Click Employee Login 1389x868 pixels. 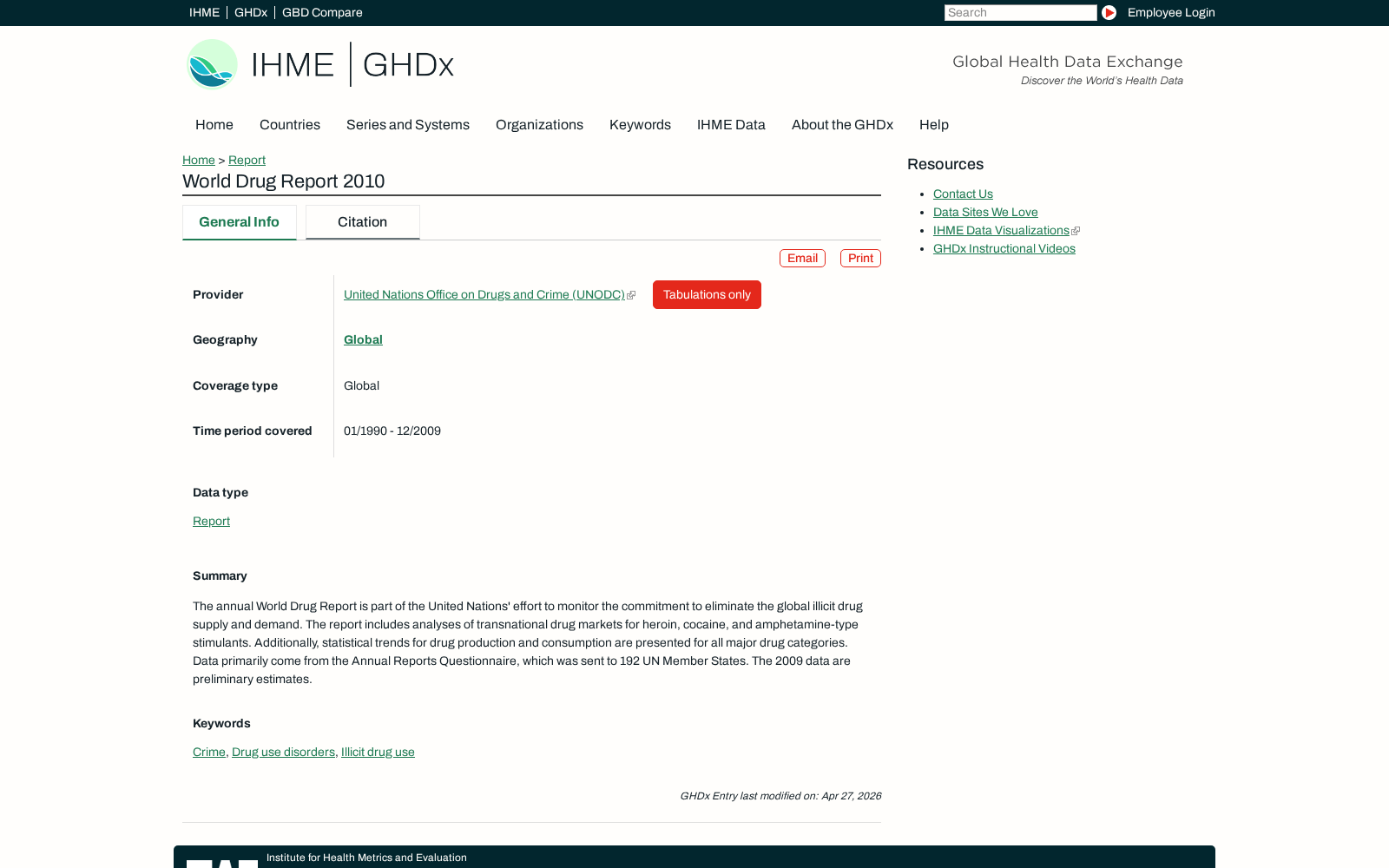click(1171, 13)
